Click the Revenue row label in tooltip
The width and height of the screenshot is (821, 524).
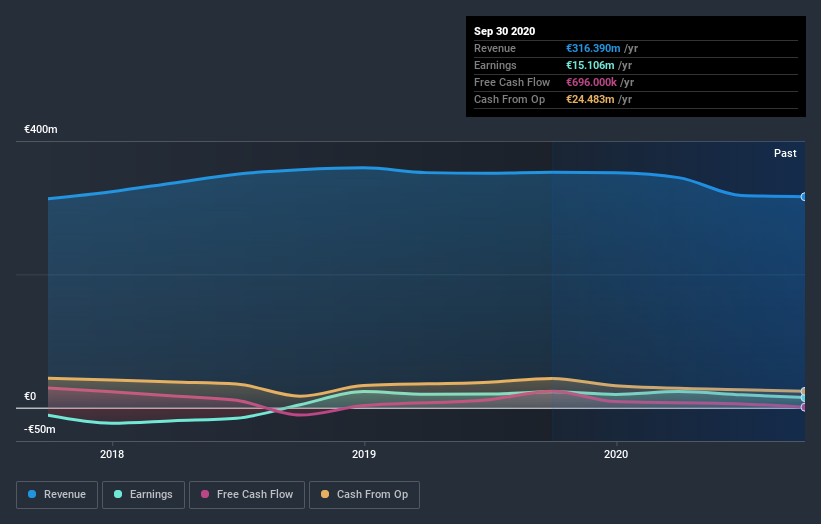coord(495,48)
